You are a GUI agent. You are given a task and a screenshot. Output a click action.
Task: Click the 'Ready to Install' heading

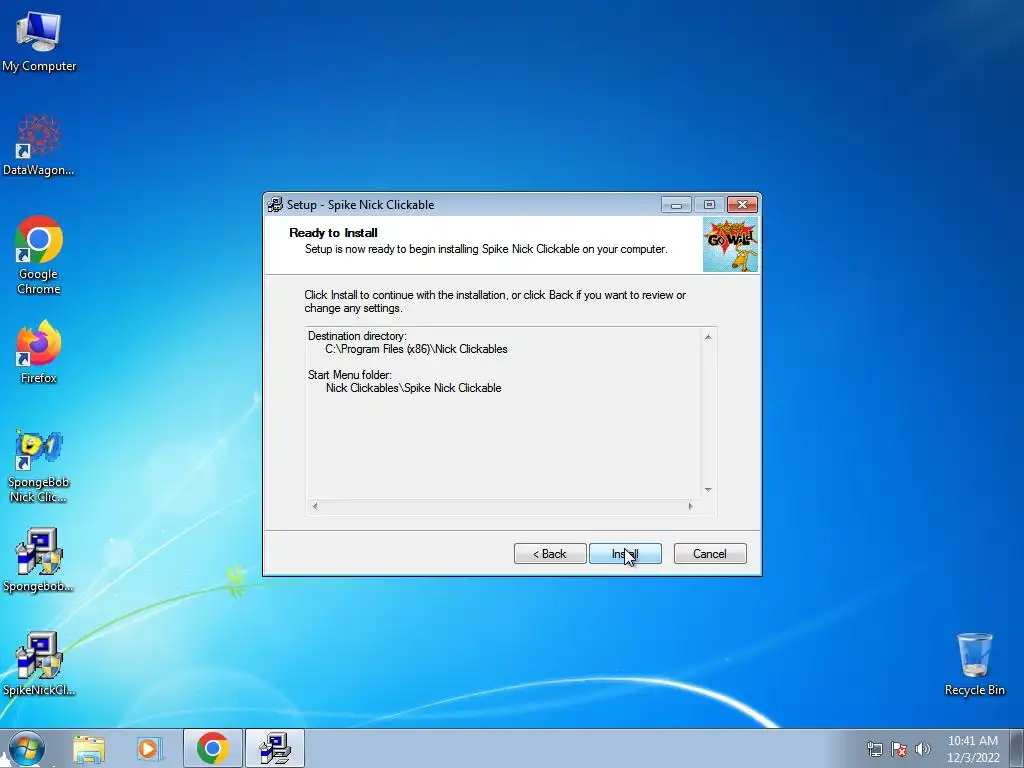(x=333, y=232)
